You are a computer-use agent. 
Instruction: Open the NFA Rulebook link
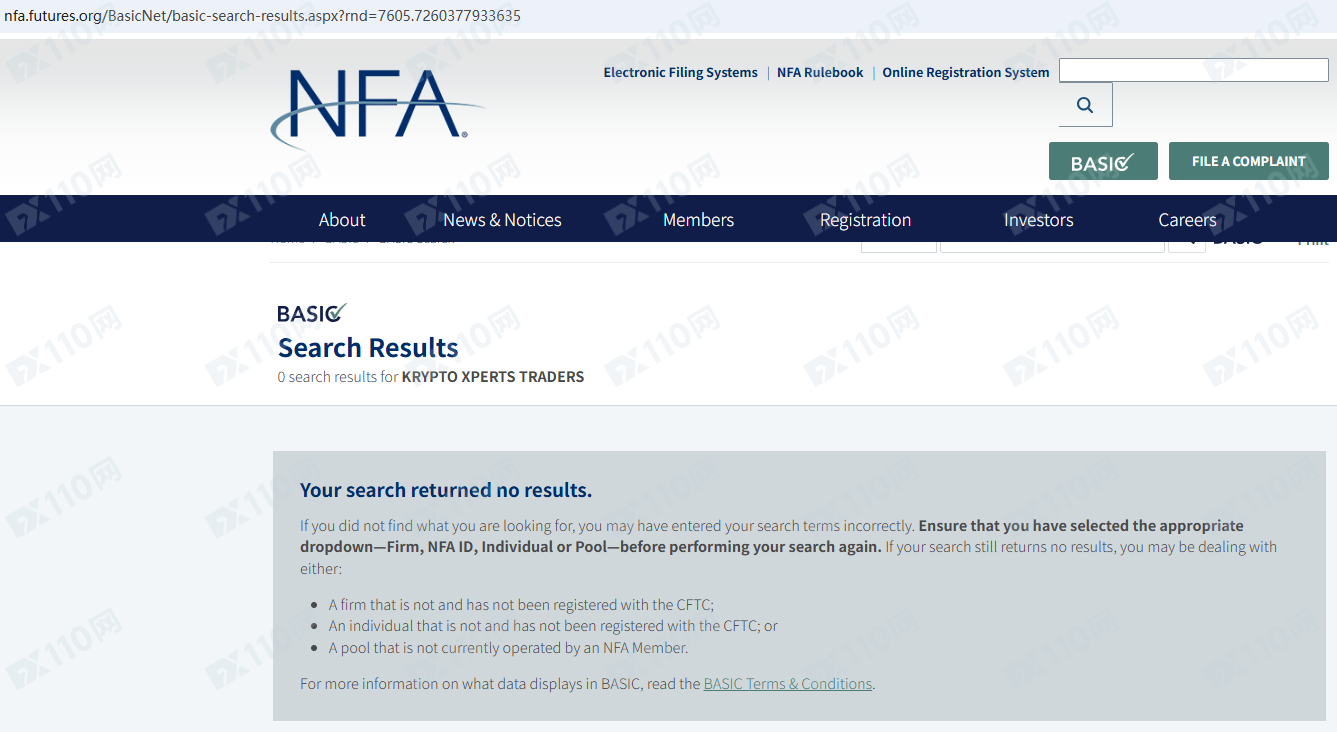coord(820,72)
